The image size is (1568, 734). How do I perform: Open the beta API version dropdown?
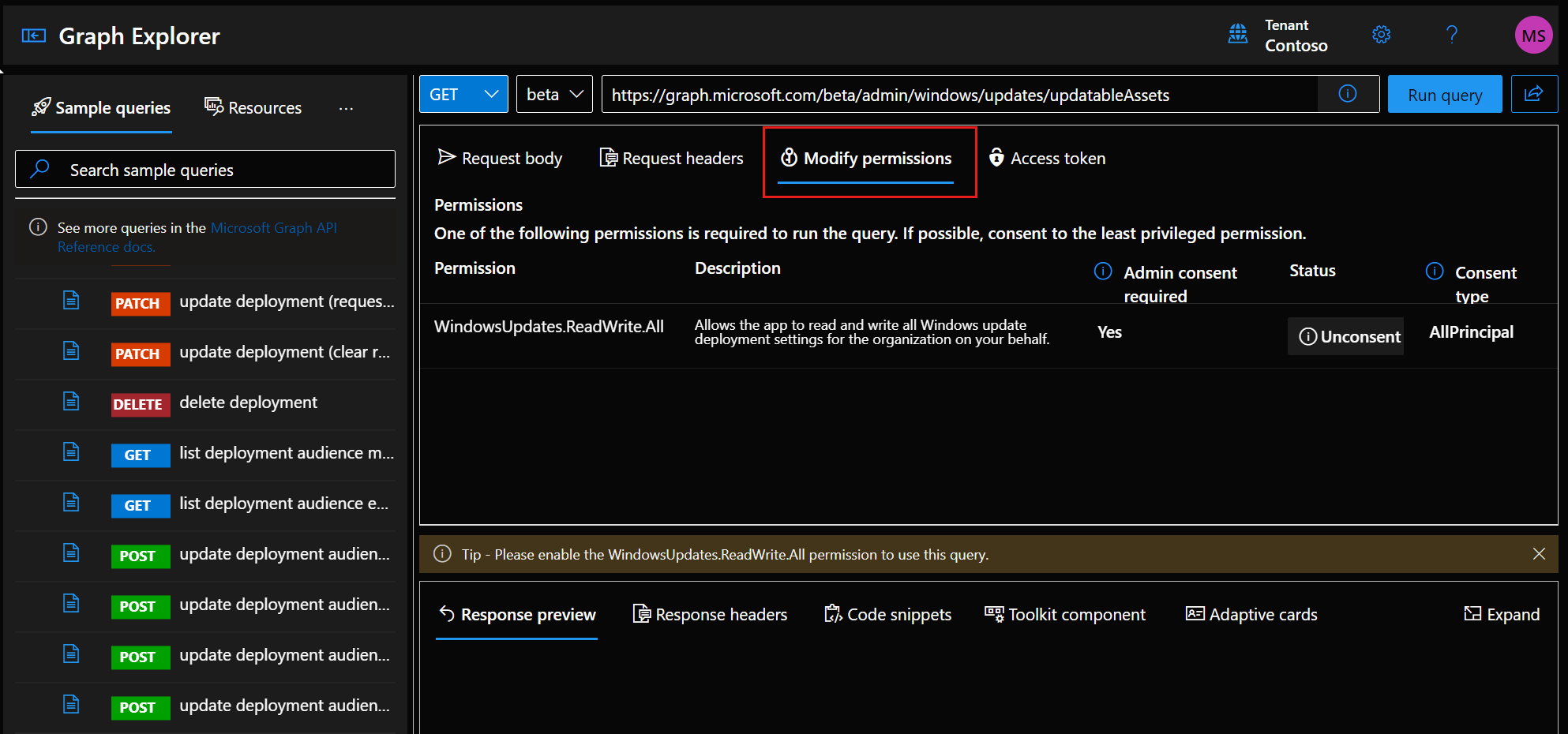554,95
